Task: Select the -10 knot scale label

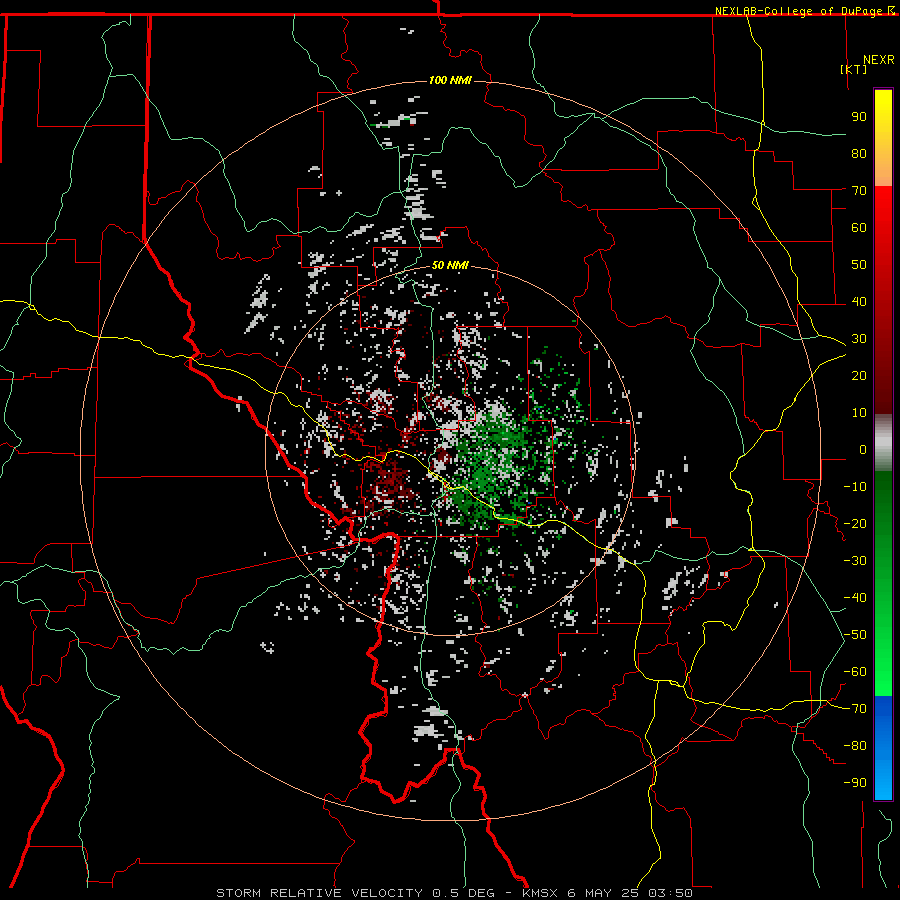Action: [855, 487]
